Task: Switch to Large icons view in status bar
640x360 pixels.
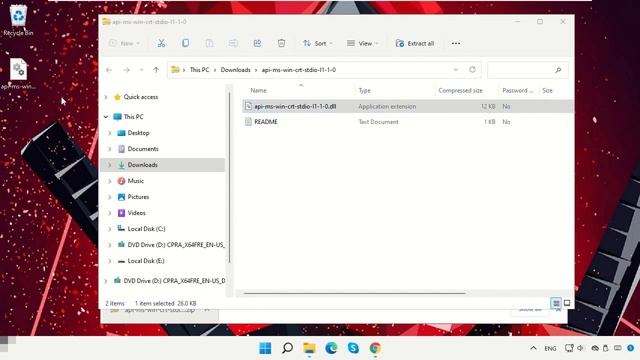Action: click(567, 303)
